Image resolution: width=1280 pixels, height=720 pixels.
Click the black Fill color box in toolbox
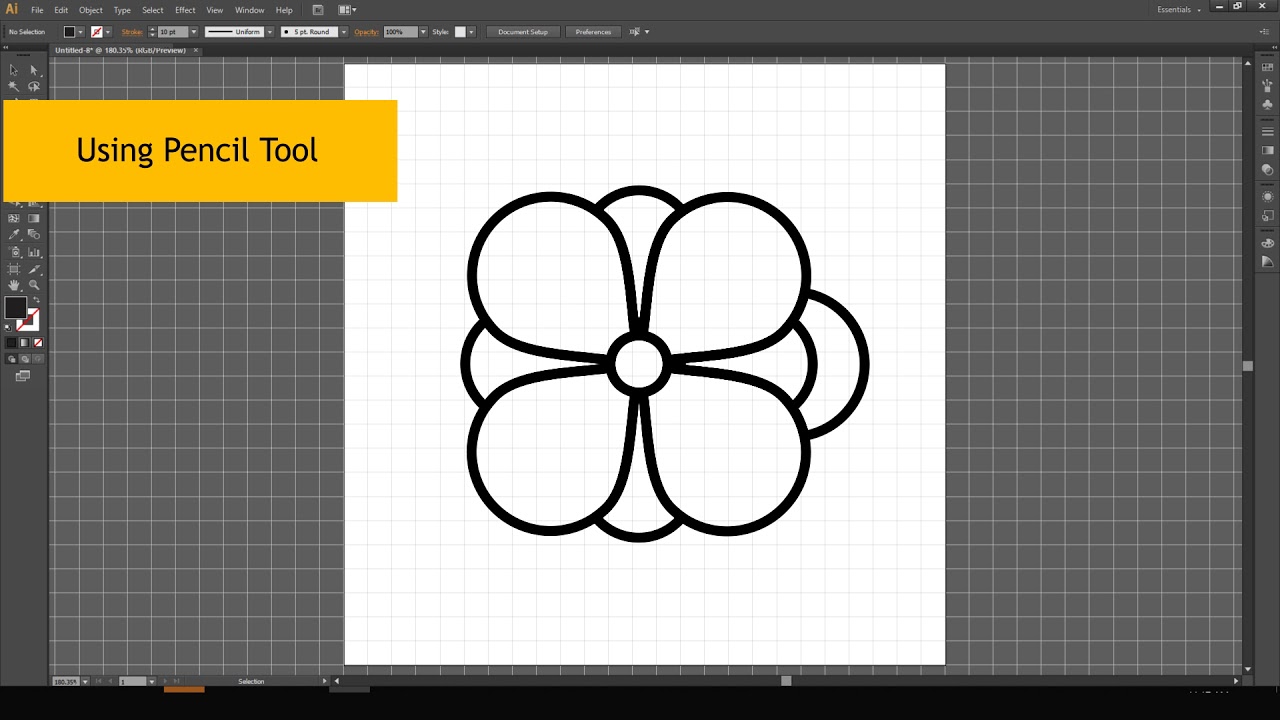(x=15, y=307)
